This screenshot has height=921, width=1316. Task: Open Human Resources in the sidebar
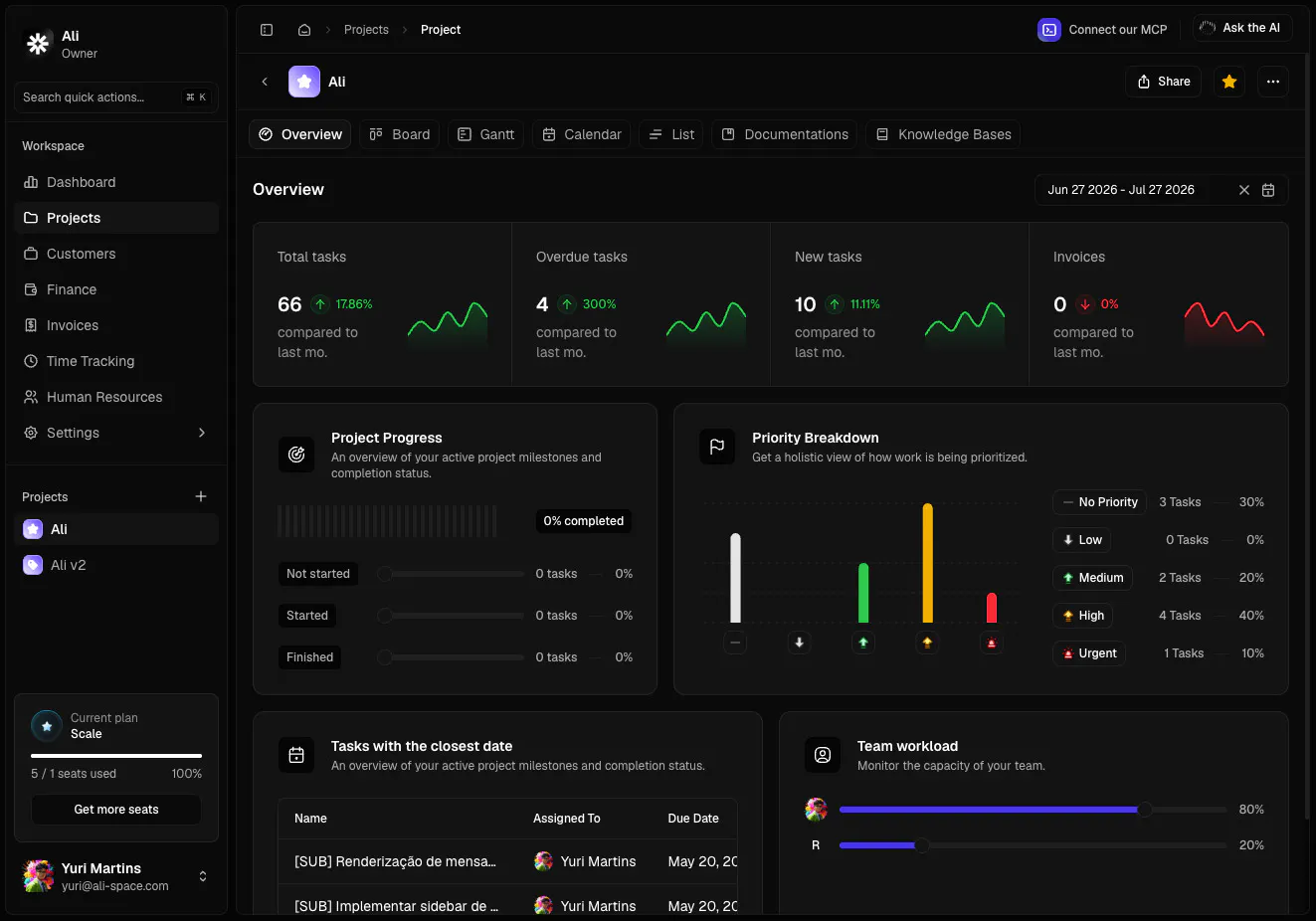pos(116,397)
